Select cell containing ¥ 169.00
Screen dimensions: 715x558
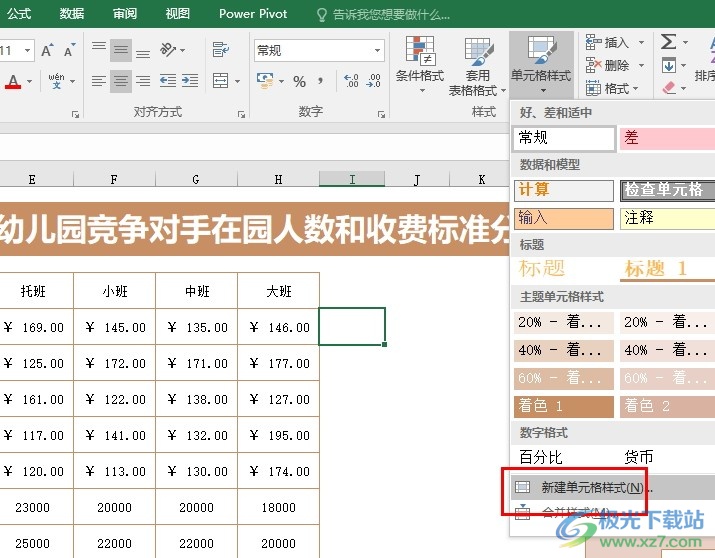(x=36, y=327)
